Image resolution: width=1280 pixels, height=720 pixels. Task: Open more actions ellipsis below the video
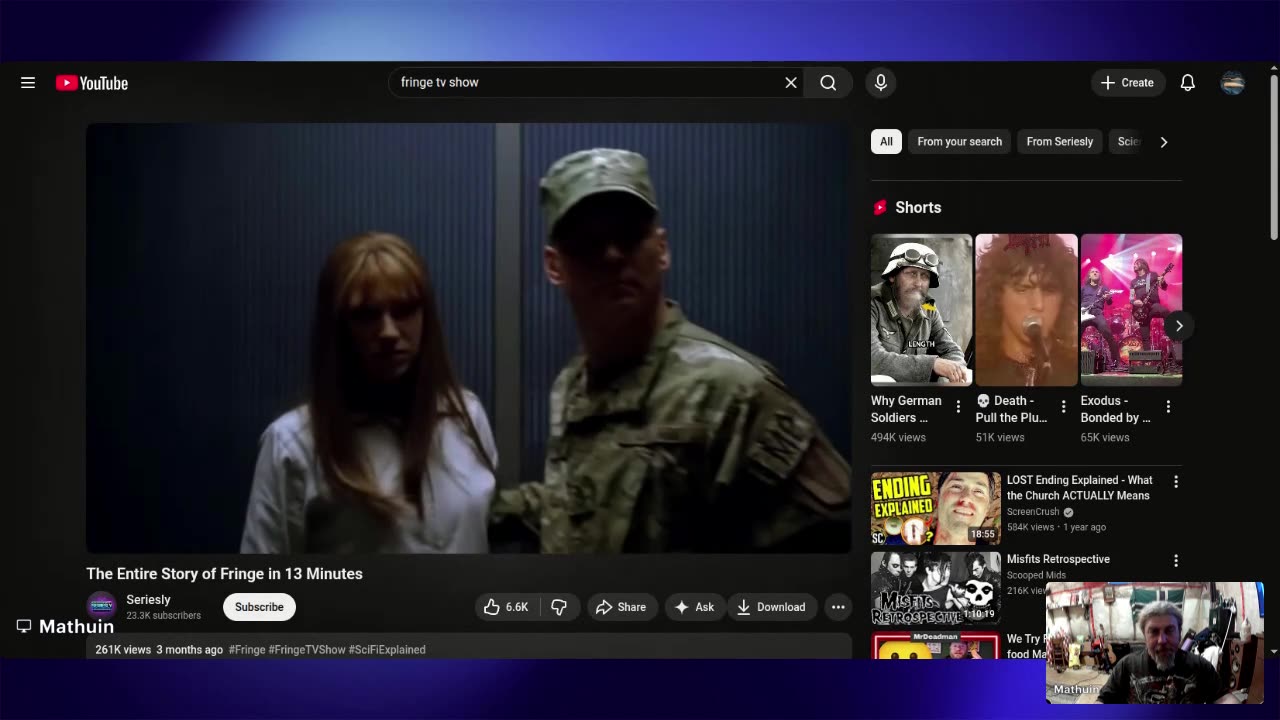tap(838, 607)
